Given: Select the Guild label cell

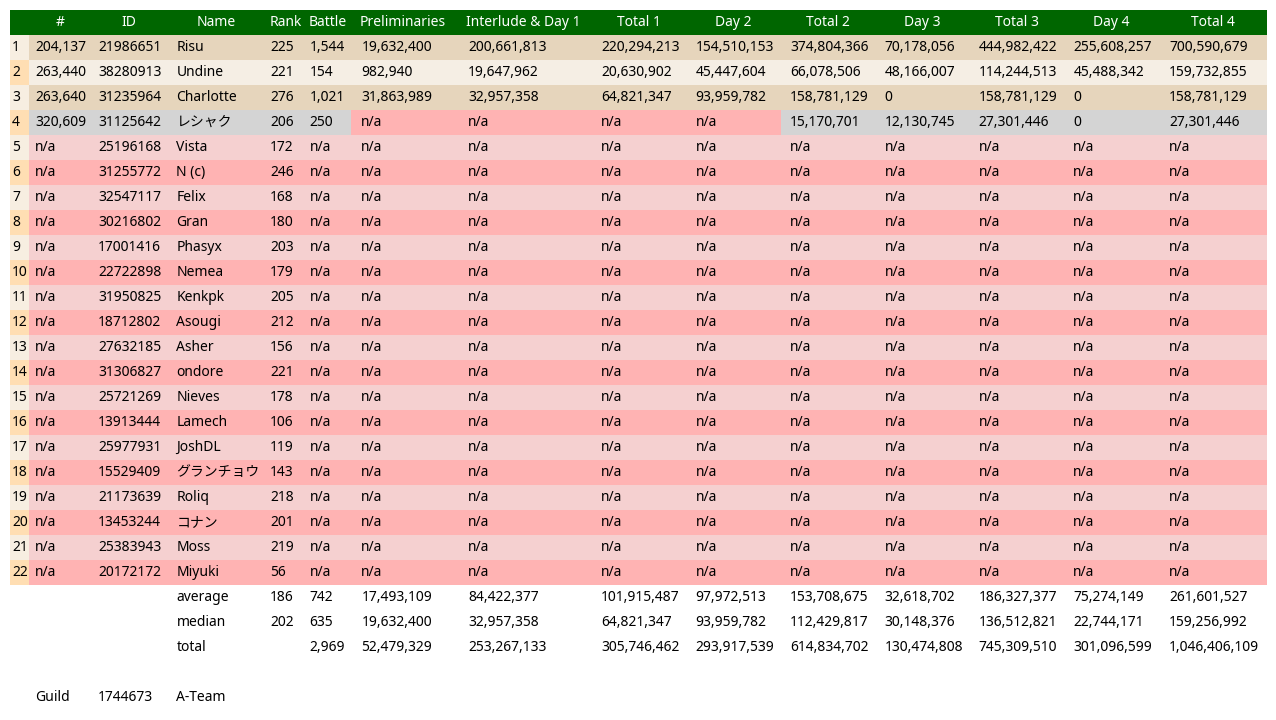Looking at the screenshot, I should [x=53, y=697].
